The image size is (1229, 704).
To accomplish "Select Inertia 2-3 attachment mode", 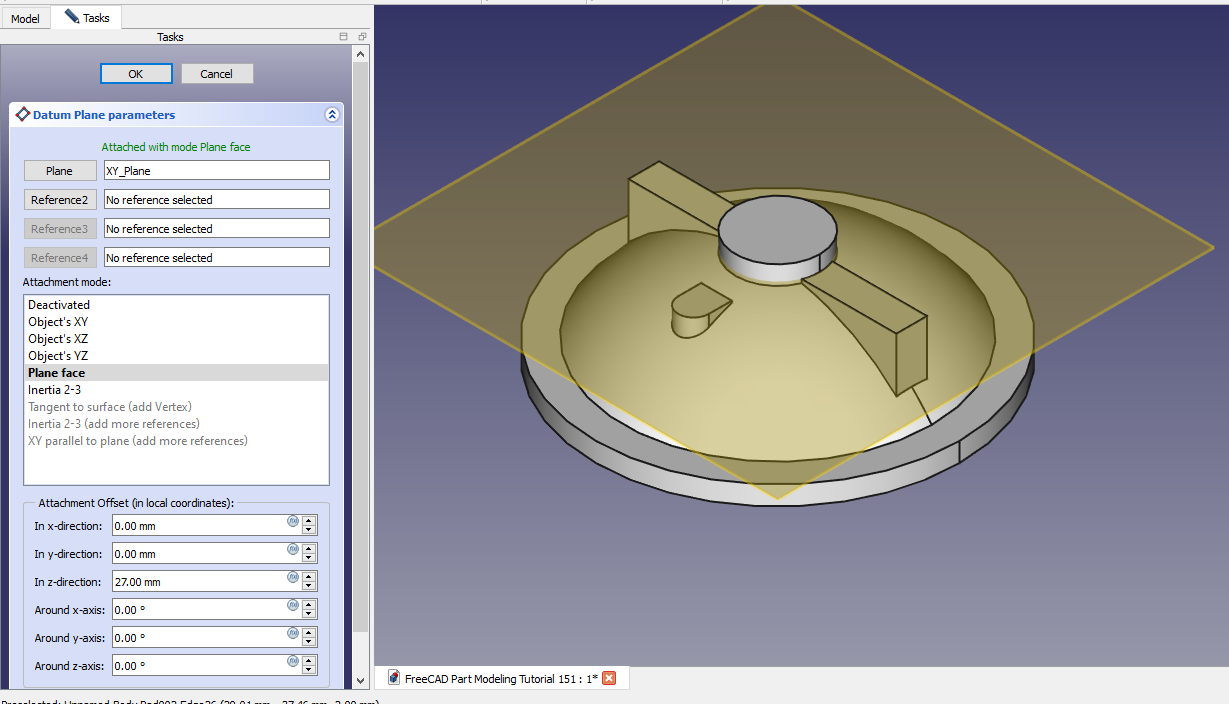I will click(54, 390).
